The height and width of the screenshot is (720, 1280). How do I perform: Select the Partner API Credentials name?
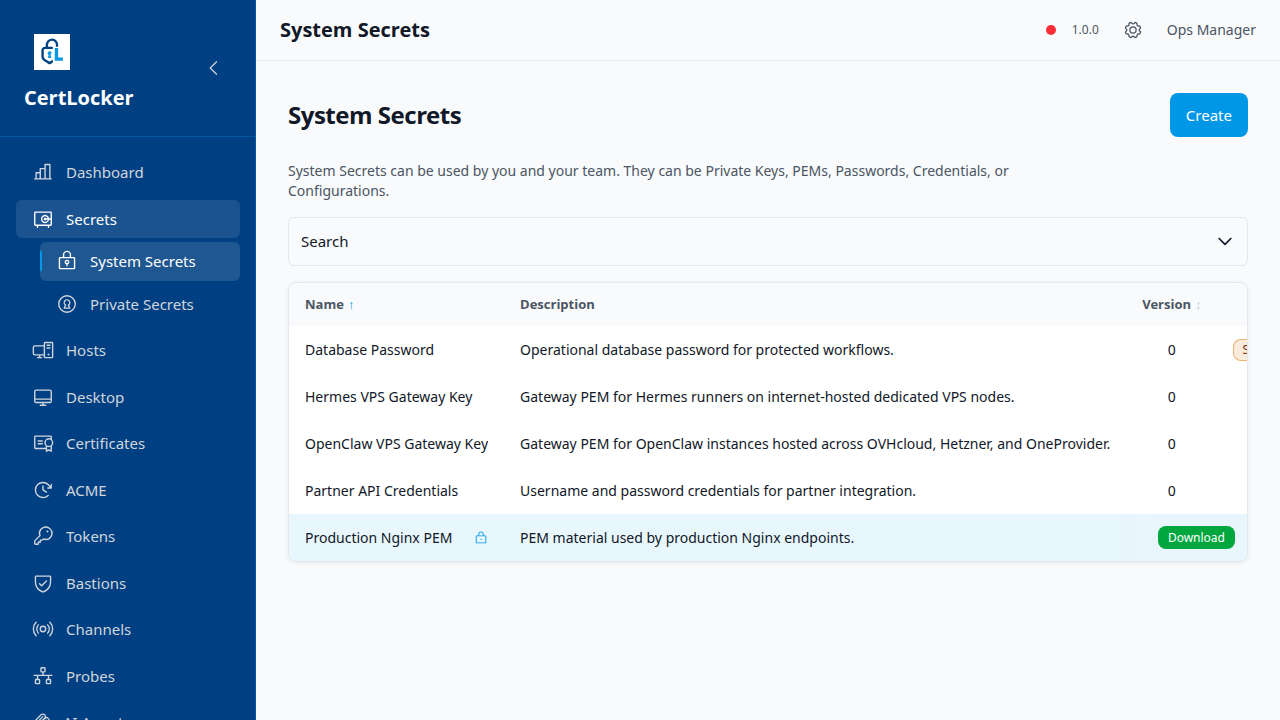(381, 491)
